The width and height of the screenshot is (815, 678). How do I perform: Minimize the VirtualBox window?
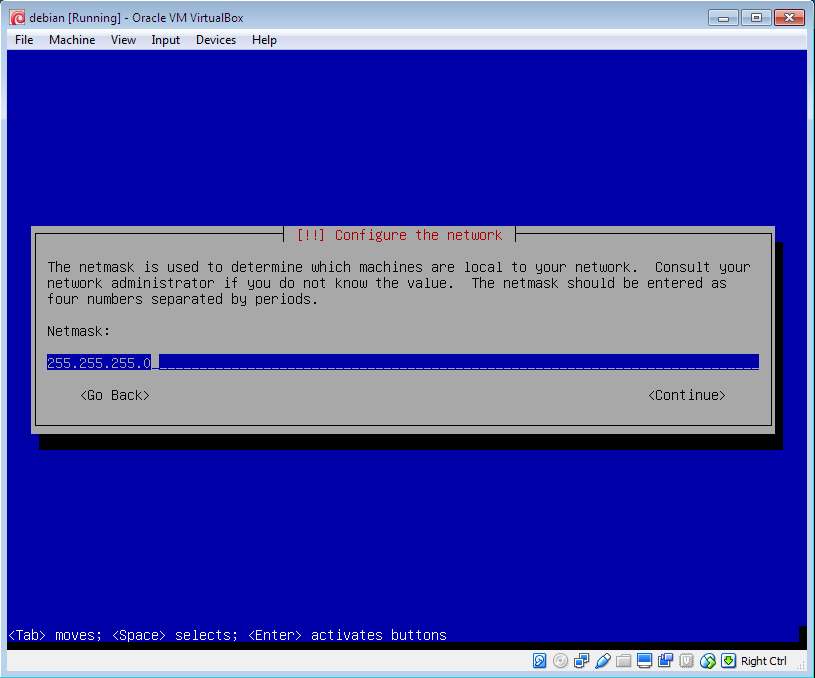click(723, 18)
